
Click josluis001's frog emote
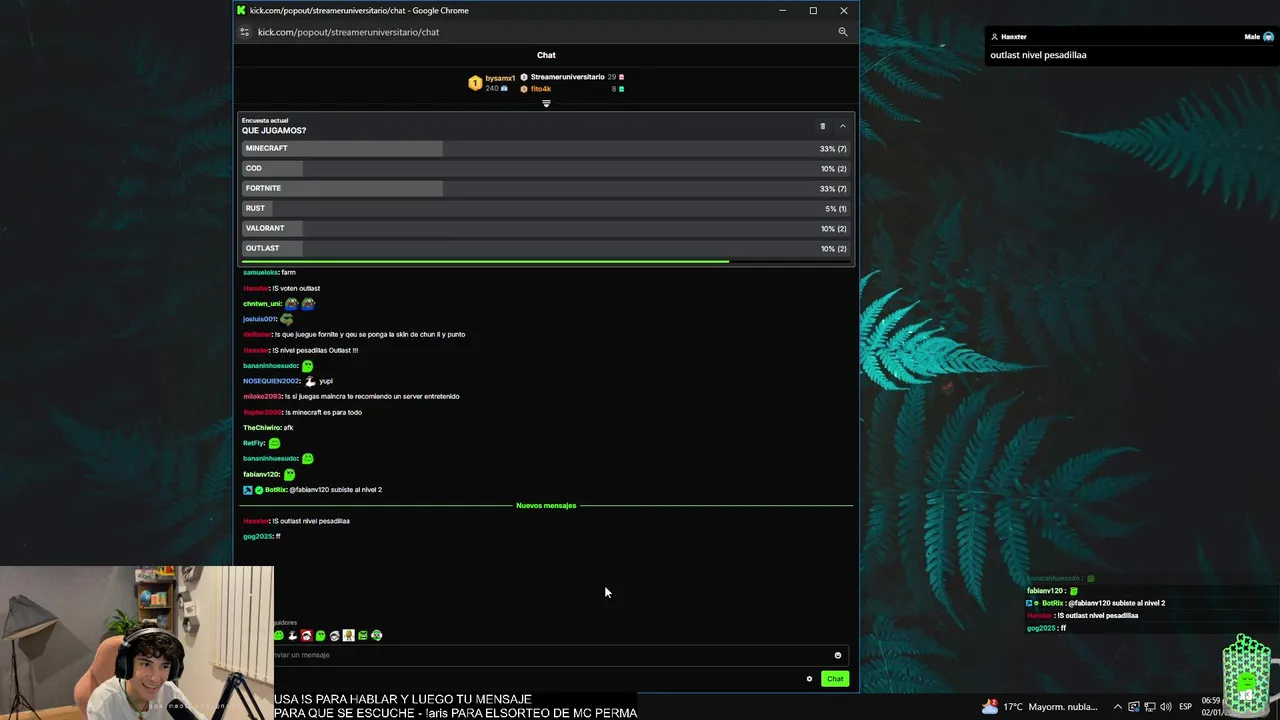286,319
